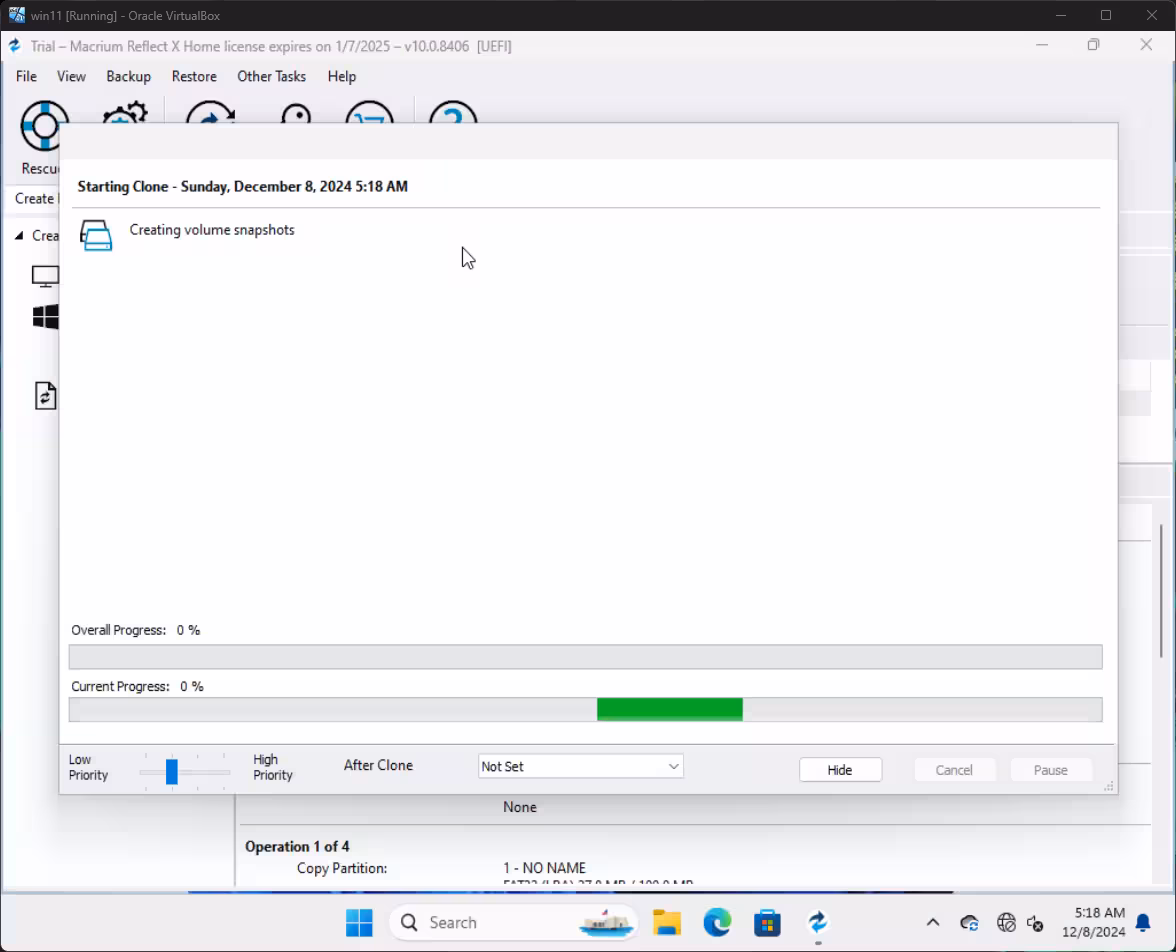Screen dimensions: 1176x952
Task: Click the dialog resize grip corner
Action: click(1108, 786)
